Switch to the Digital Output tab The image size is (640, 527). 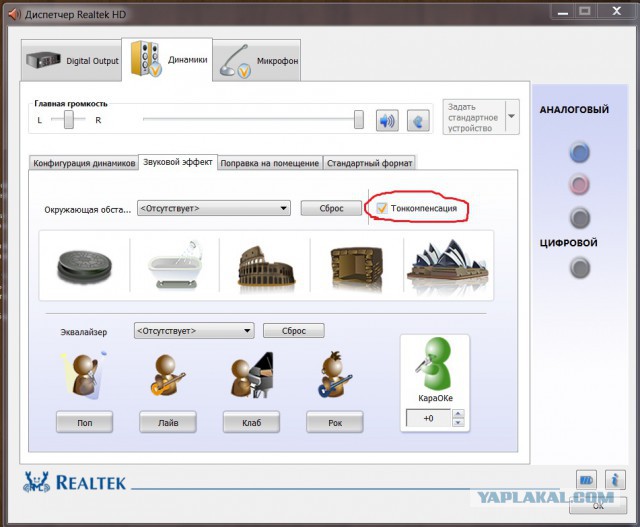(x=71, y=60)
